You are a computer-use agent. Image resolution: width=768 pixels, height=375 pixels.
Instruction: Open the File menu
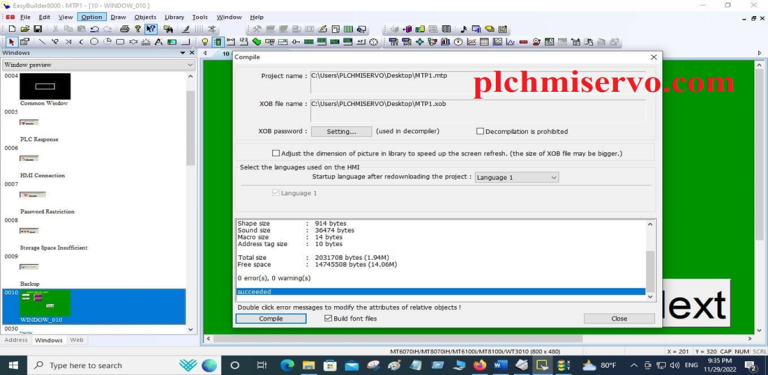[25, 17]
